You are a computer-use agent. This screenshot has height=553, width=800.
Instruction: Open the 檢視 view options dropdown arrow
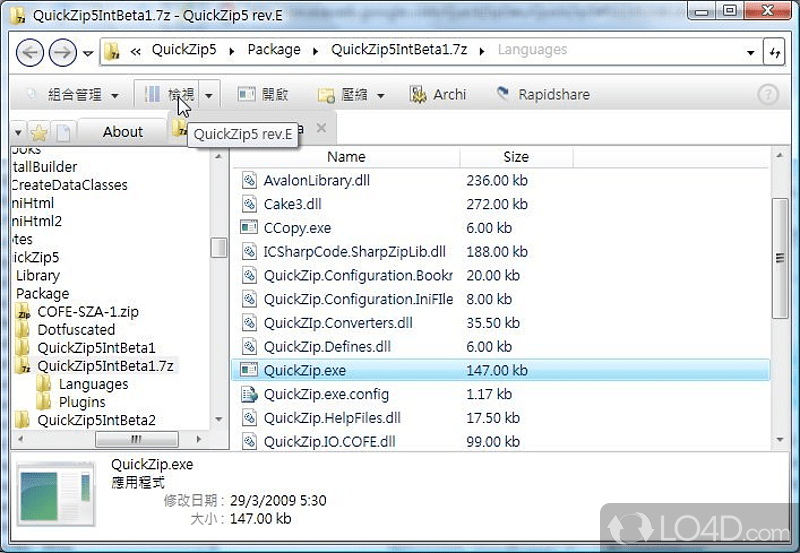209,95
